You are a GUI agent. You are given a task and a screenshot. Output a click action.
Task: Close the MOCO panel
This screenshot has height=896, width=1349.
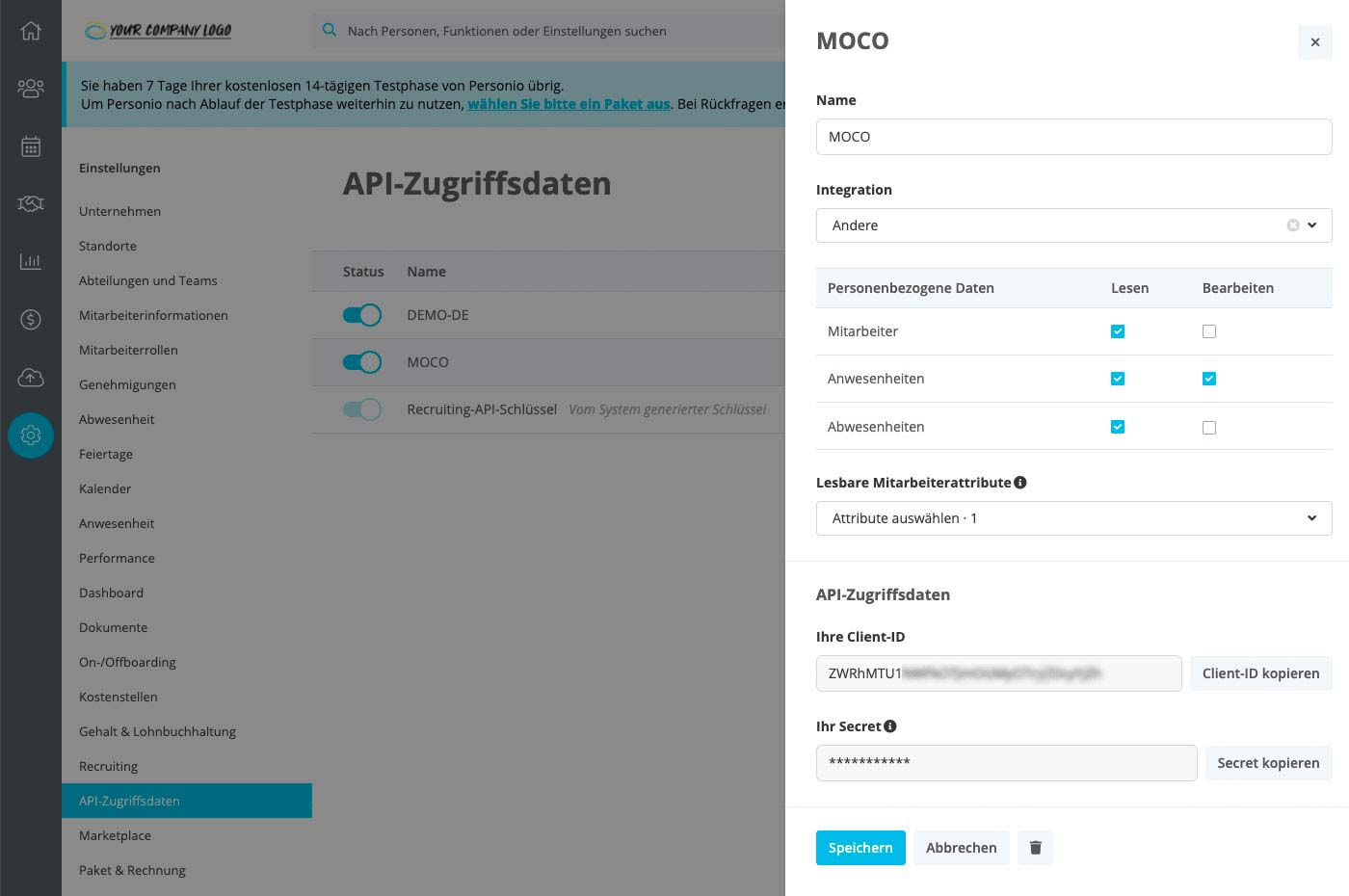1315,42
